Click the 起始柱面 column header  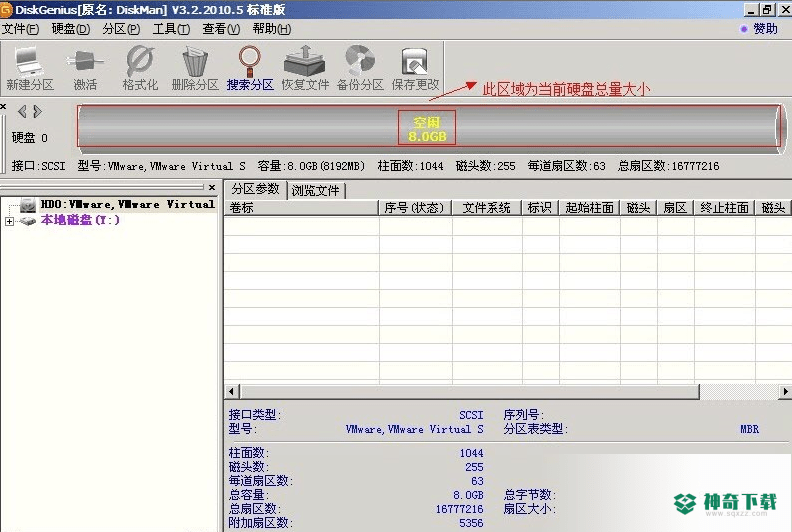(x=589, y=208)
